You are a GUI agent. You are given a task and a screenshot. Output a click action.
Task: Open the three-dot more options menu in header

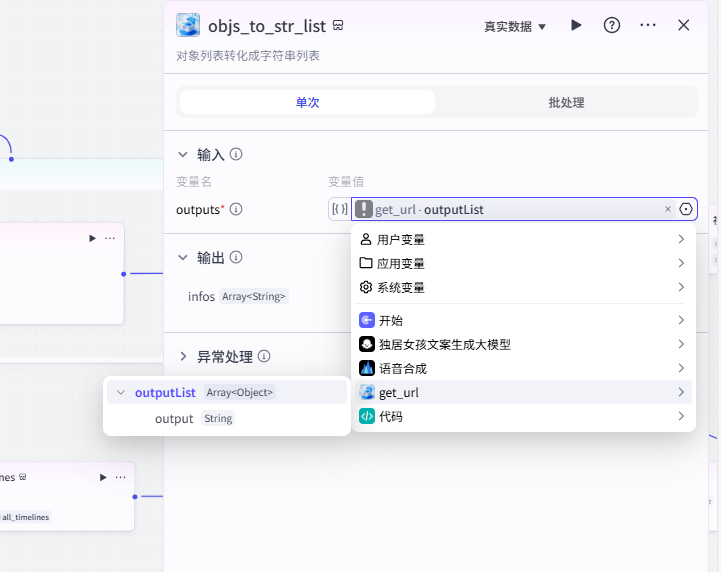648,25
